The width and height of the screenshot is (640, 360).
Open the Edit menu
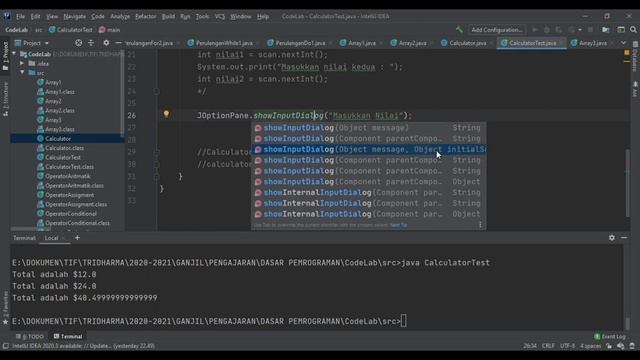click(36, 16)
